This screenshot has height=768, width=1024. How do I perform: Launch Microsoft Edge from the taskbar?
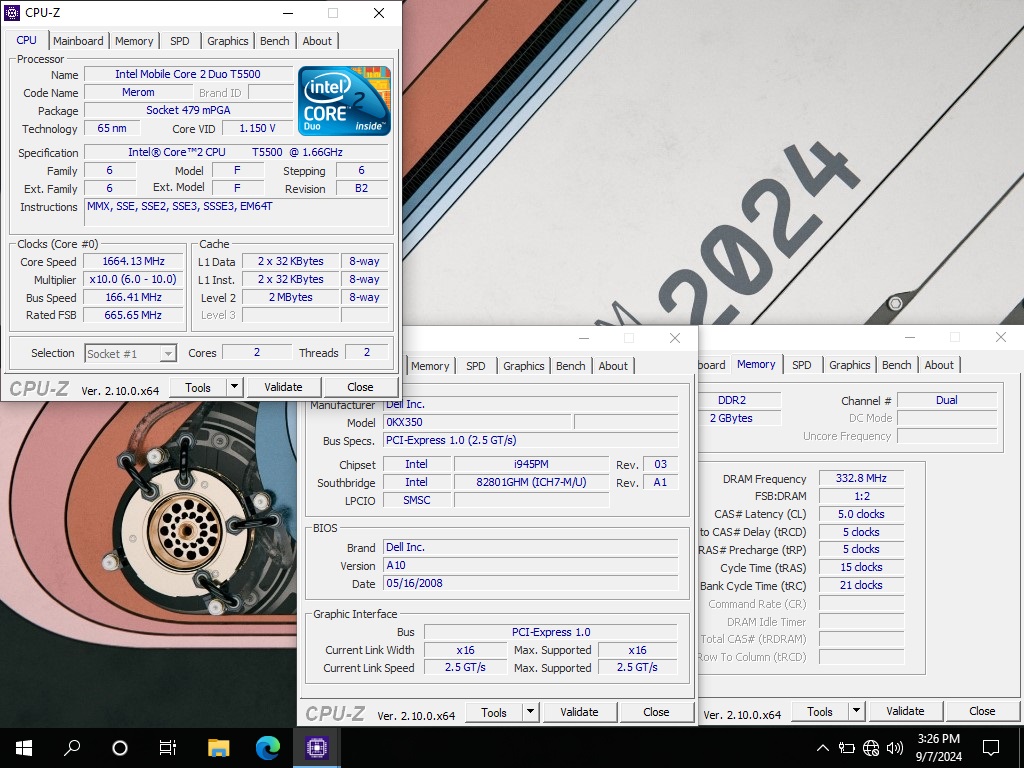tap(268, 747)
